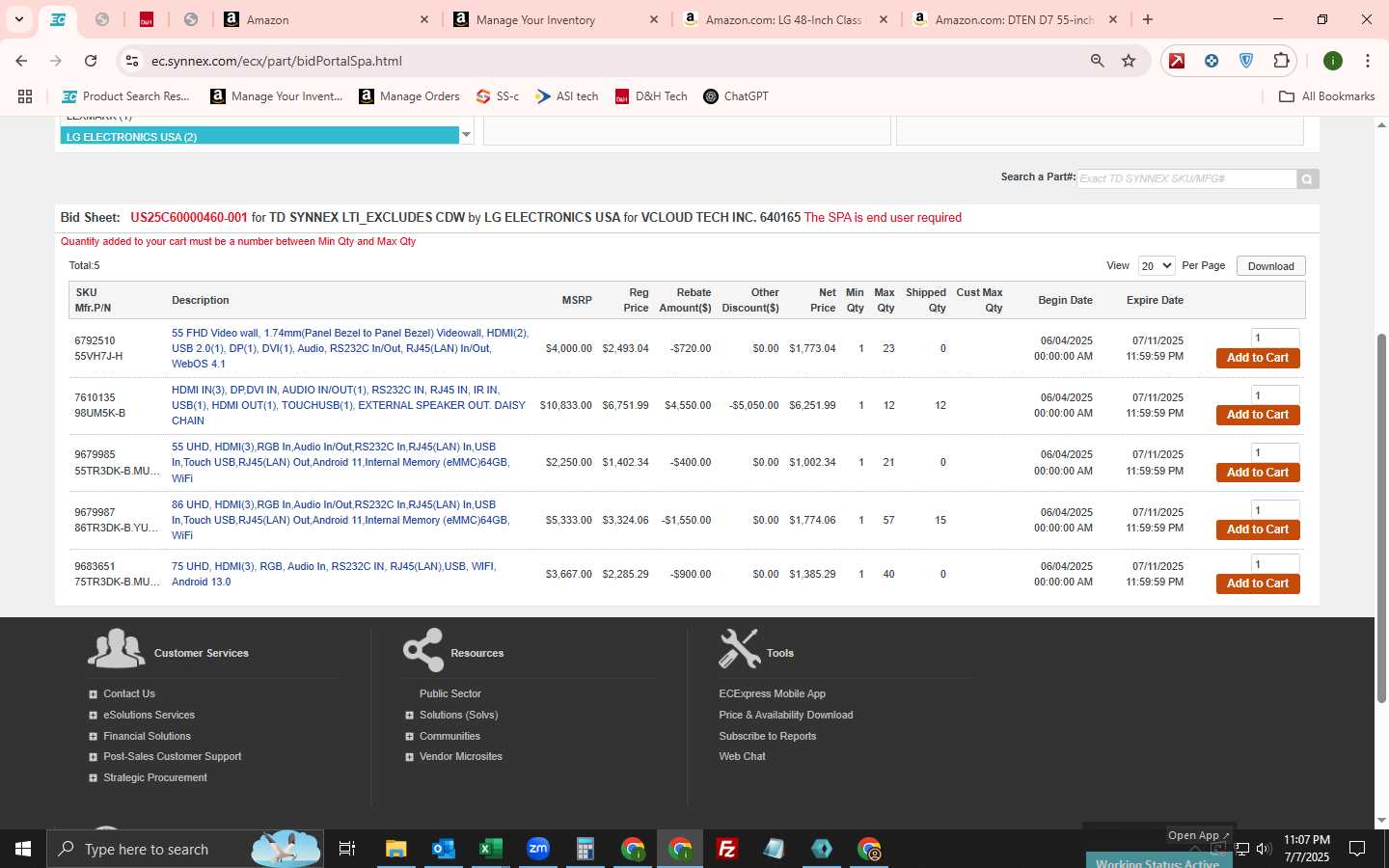Open Excel from taskbar
Viewport: 1389px width, 868px height.
pos(491,849)
